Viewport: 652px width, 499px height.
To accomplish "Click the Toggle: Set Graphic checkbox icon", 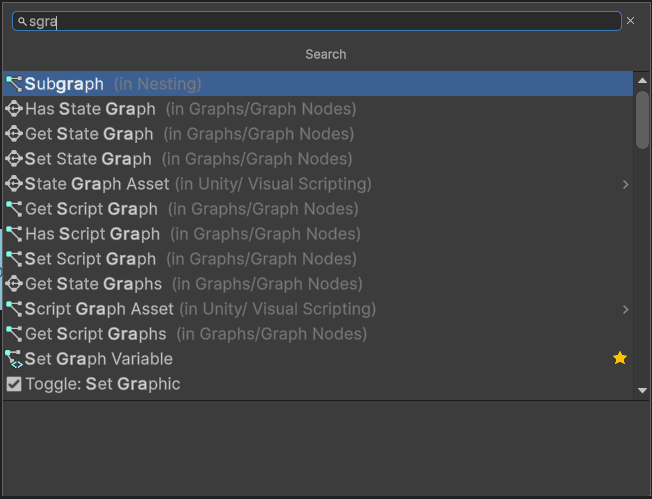I will (x=14, y=384).
